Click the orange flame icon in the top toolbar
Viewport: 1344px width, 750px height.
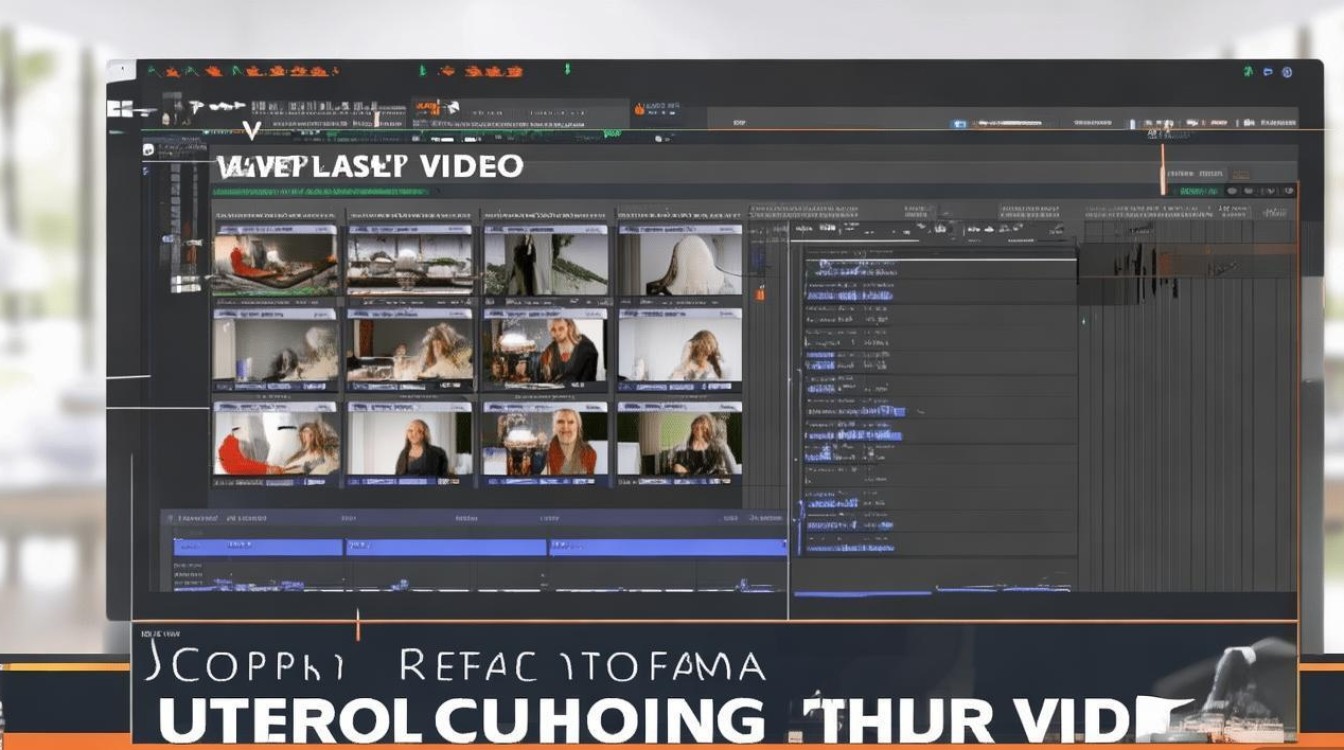coord(638,108)
